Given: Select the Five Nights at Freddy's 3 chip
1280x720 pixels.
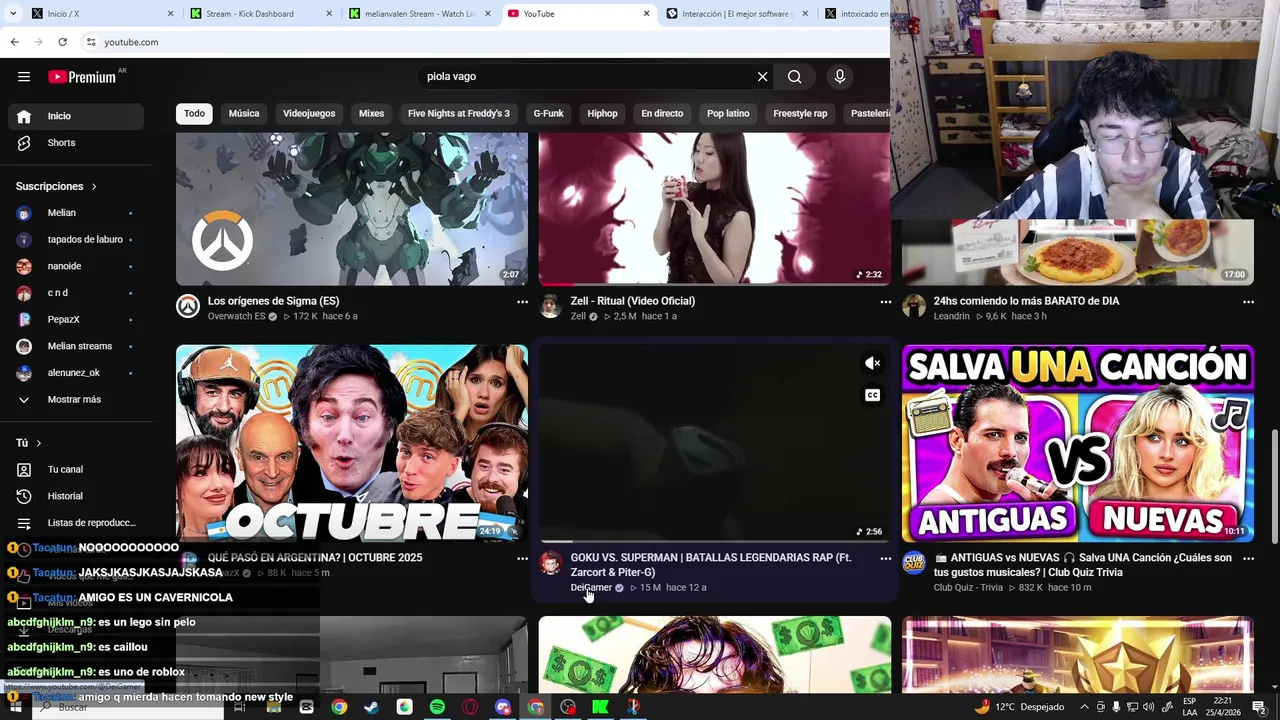Looking at the screenshot, I should 459,113.
